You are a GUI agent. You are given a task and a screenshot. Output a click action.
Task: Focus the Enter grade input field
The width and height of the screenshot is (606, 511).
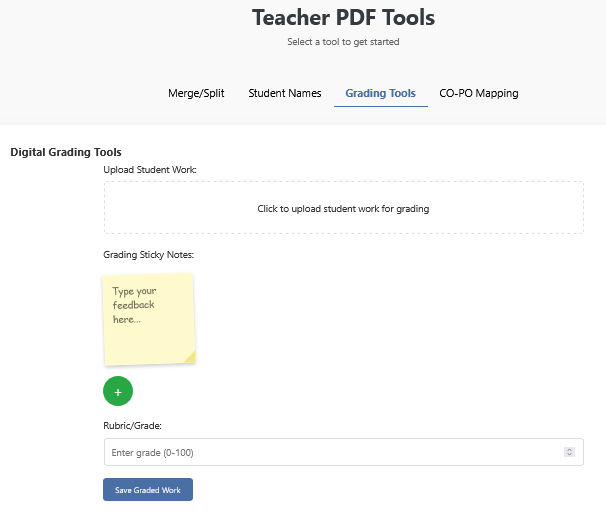click(x=330, y=452)
